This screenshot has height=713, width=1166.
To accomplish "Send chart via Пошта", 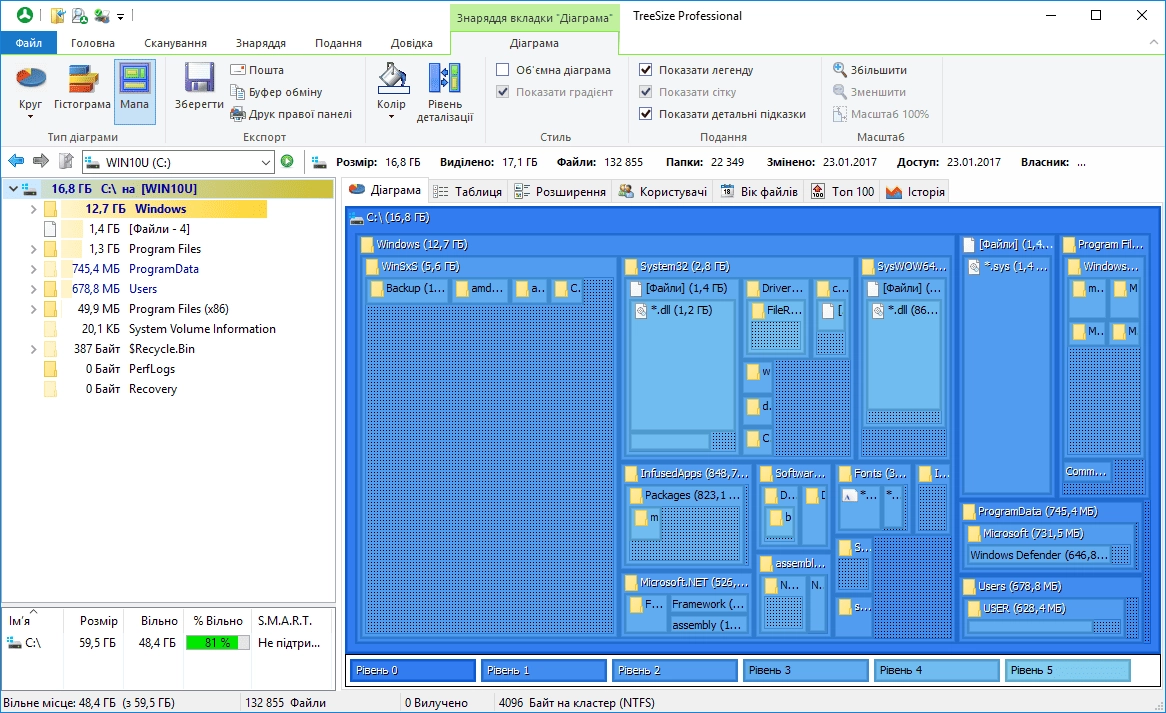I will [257, 70].
